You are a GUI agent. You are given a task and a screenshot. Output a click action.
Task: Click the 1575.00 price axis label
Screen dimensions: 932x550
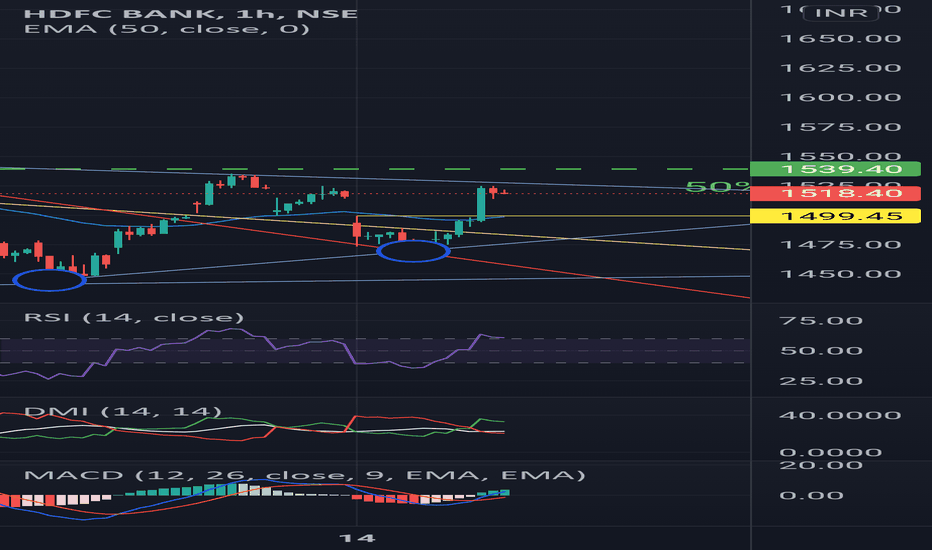pyautogui.click(x=840, y=127)
